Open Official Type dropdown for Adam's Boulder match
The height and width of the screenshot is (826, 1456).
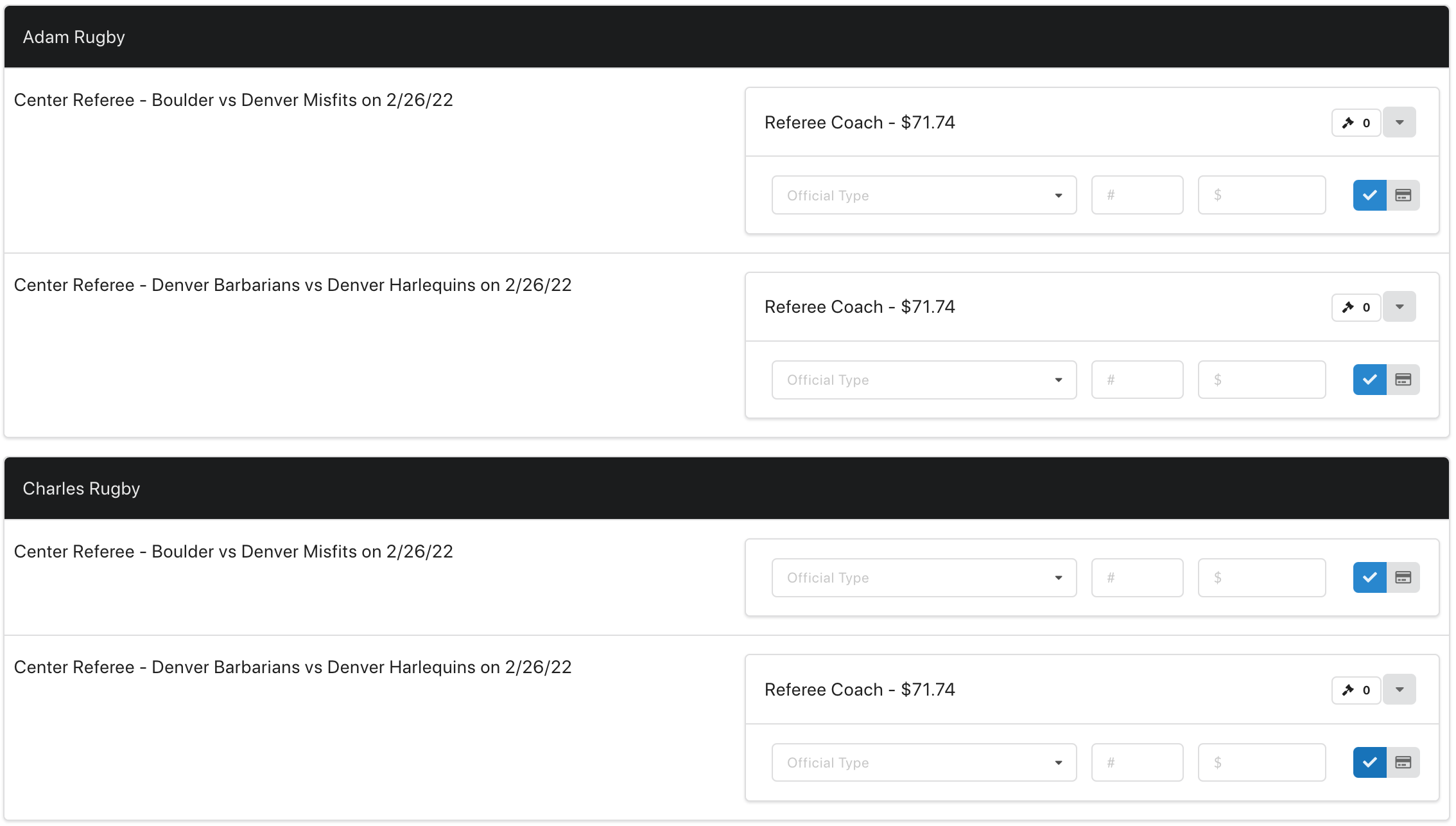coord(924,195)
